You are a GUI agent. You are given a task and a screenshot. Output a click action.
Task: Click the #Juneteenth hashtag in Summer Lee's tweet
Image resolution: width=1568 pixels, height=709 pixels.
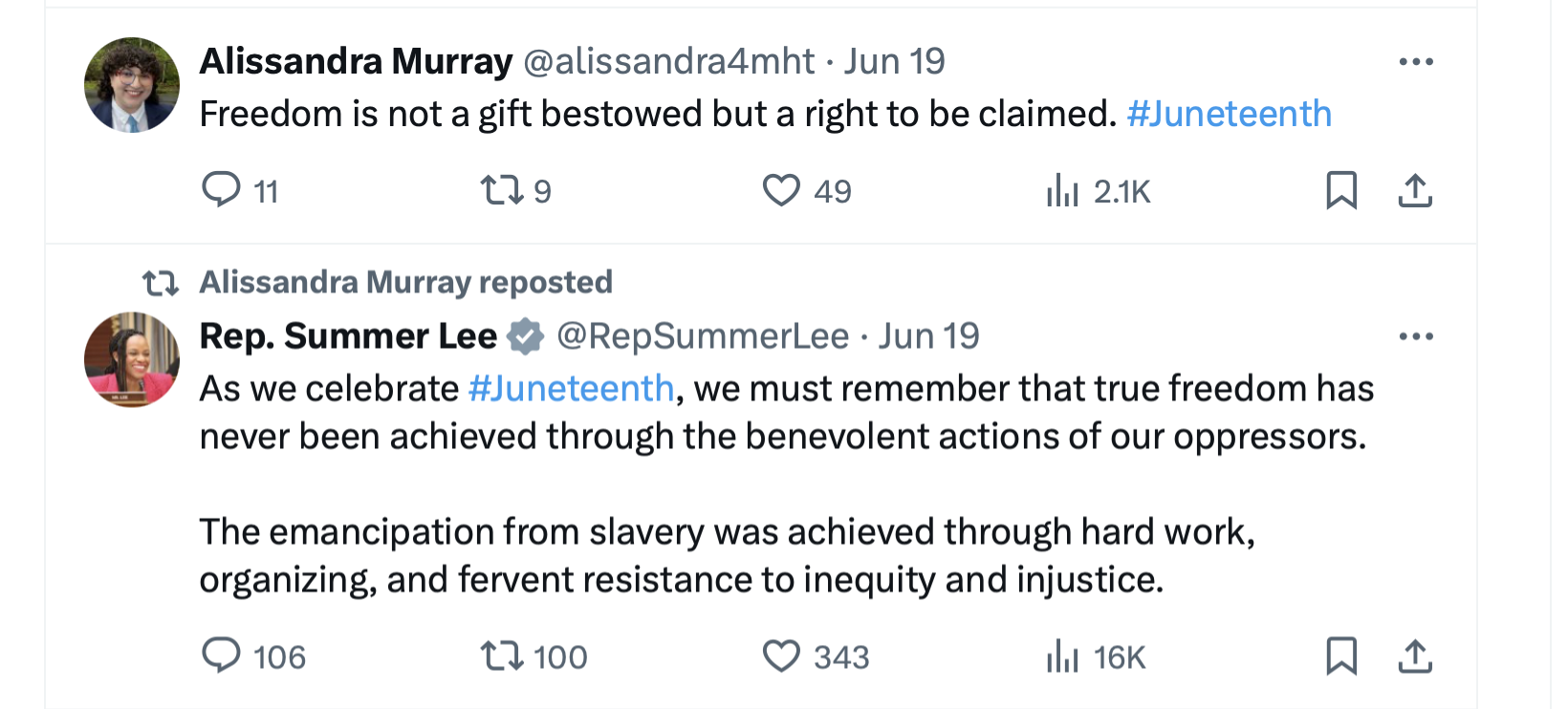[x=571, y=389]
